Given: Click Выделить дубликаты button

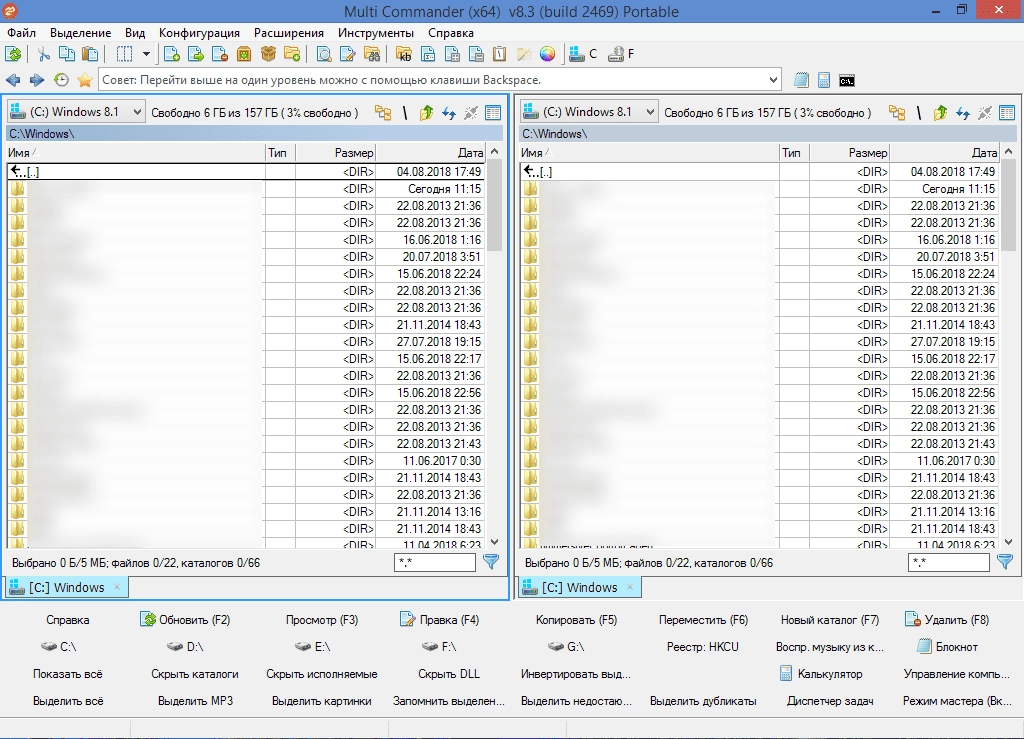Looking at the screenshot, I should [703, 701].
